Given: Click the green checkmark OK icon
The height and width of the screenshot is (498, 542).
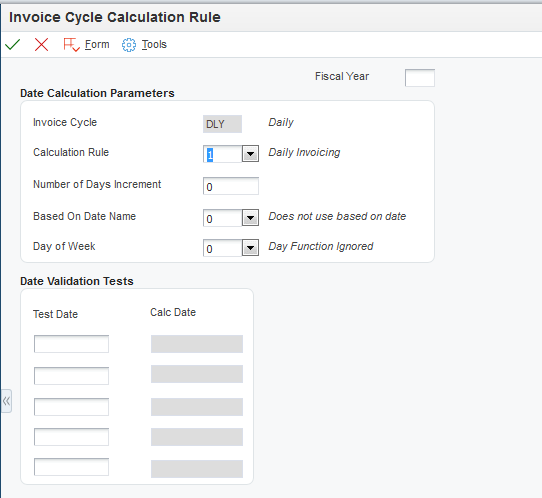Looking at the screenshot, I should (x=13, y=45).
